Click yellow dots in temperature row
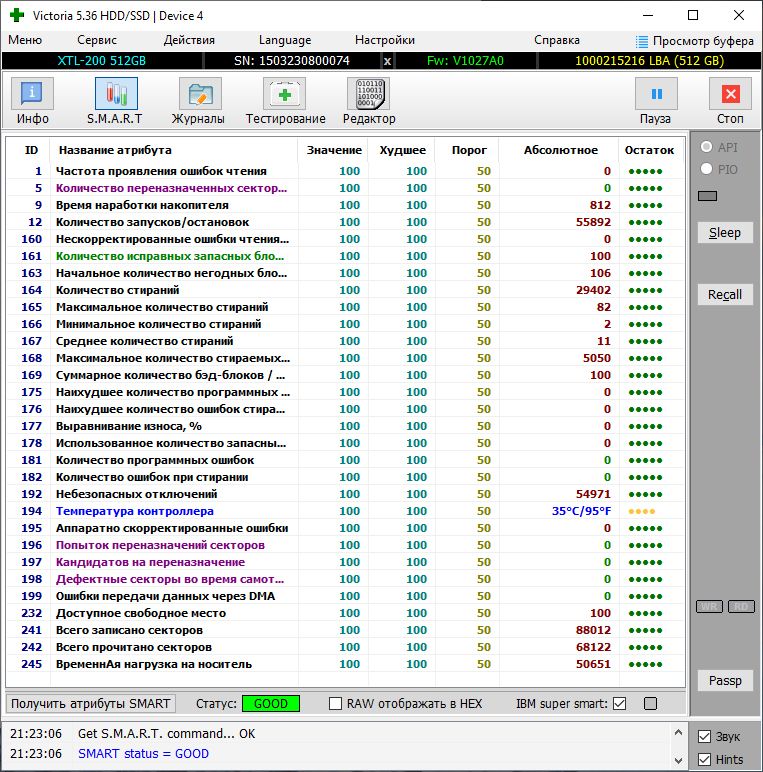This screenshot has height=772, width=763. tap(642, 512)
